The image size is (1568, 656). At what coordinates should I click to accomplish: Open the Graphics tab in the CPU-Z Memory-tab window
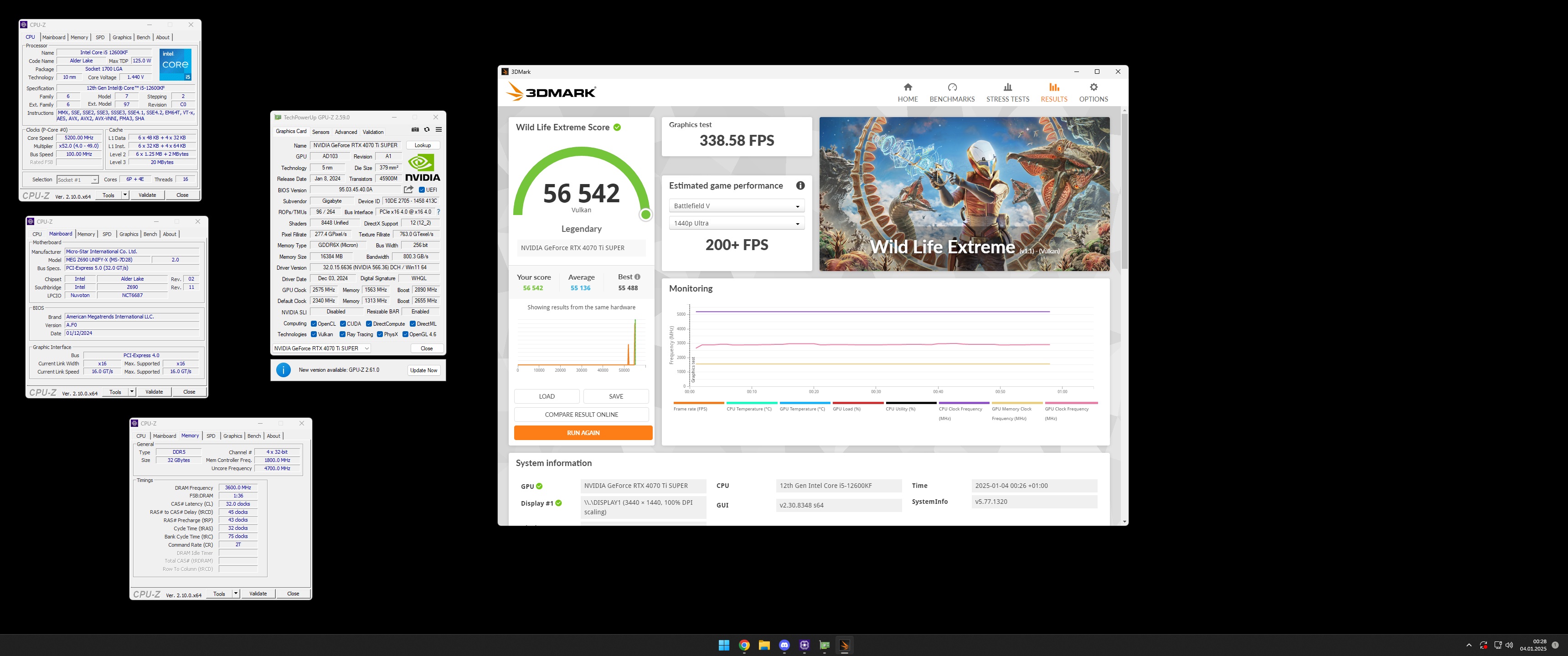(232, 436)
